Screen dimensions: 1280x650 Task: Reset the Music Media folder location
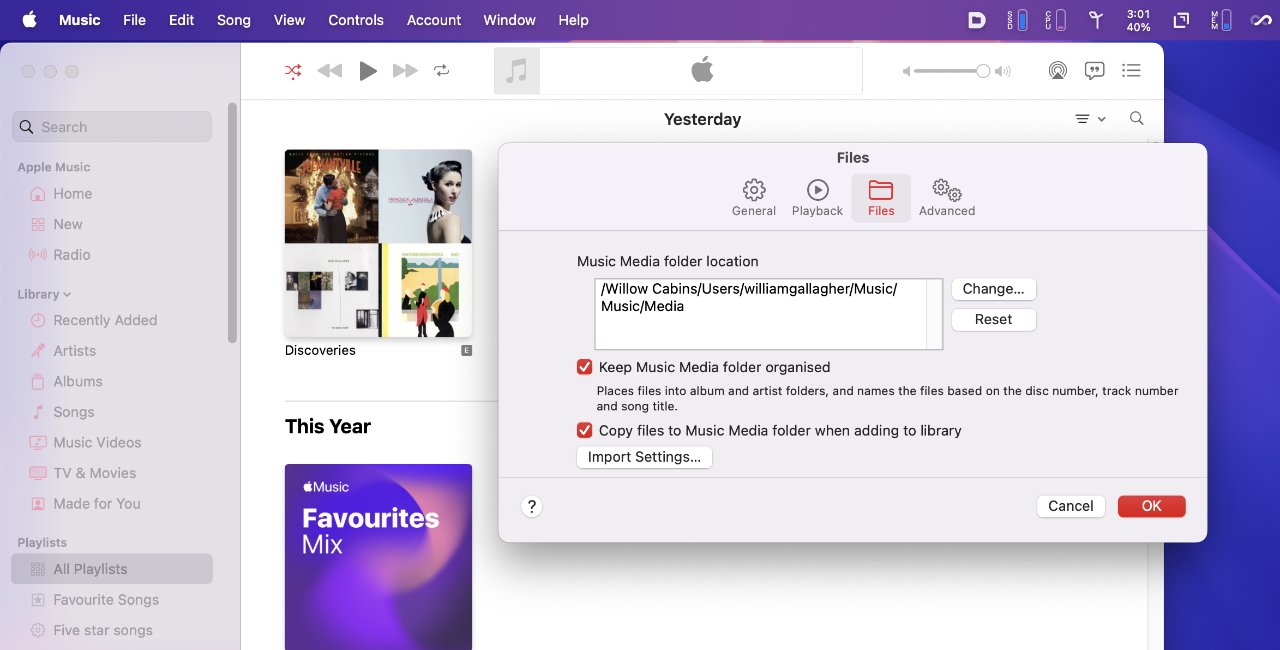993,319
